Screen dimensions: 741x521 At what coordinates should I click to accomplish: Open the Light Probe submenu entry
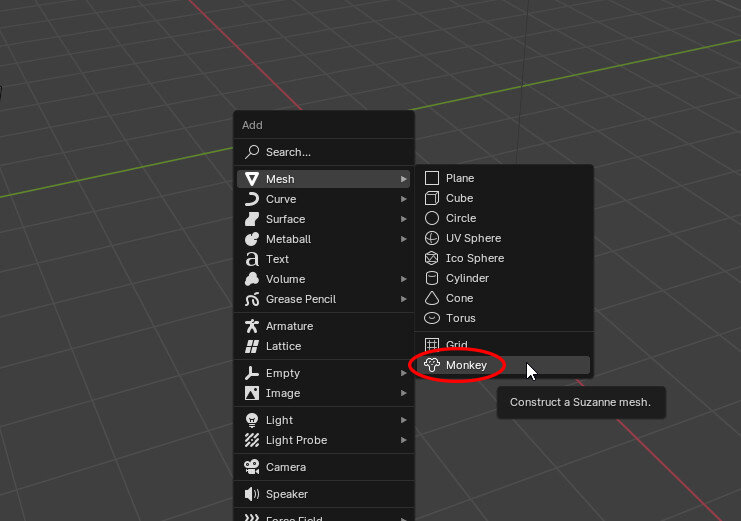[x=324, y=440]
